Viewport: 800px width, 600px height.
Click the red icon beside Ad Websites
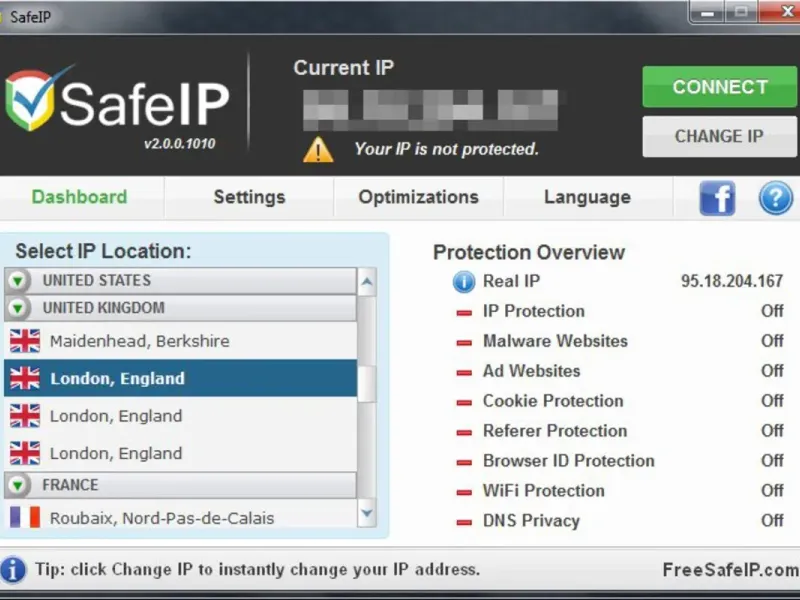pos(464,372)
